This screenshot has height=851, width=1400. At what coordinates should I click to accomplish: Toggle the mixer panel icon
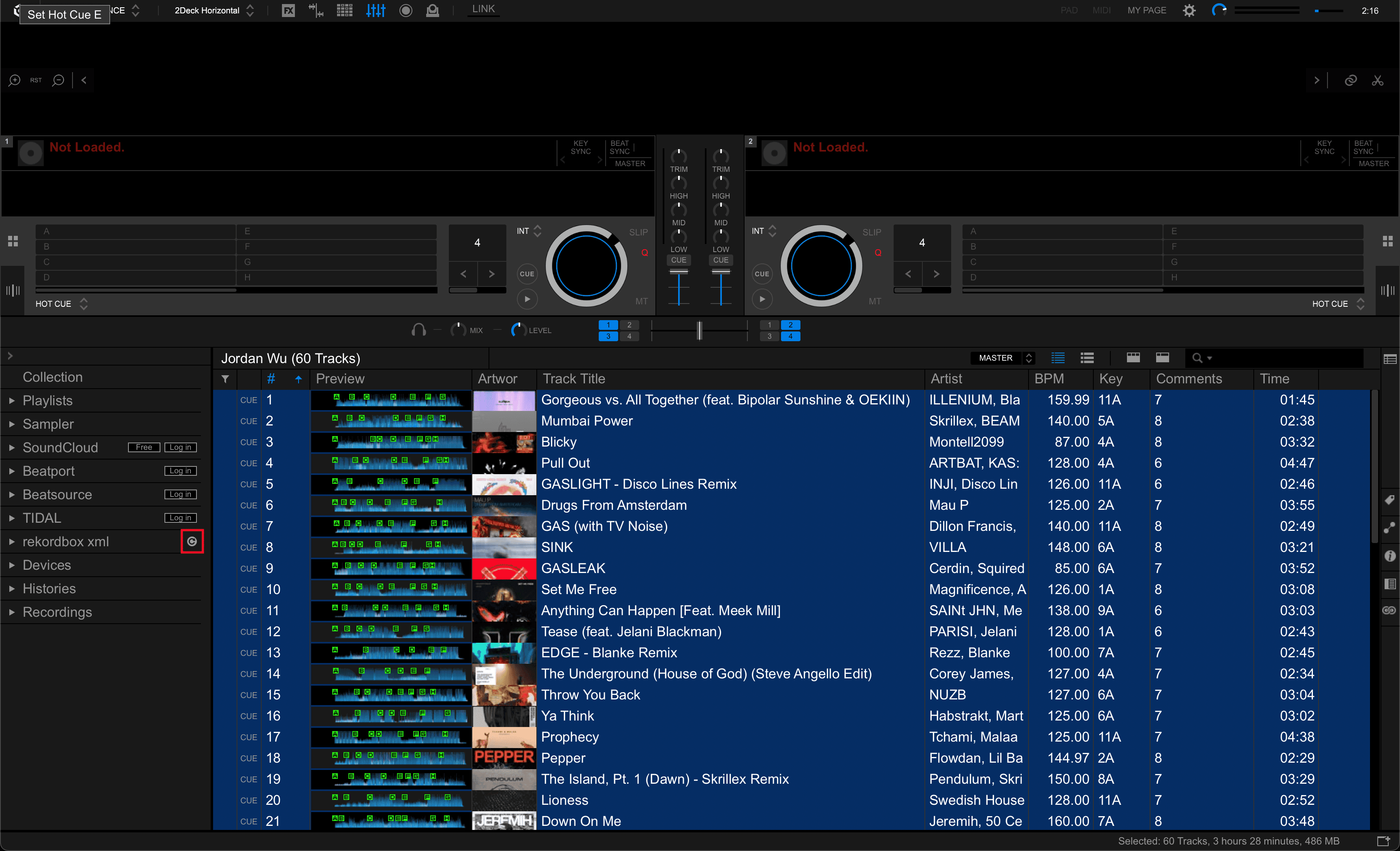coord(376,10)
